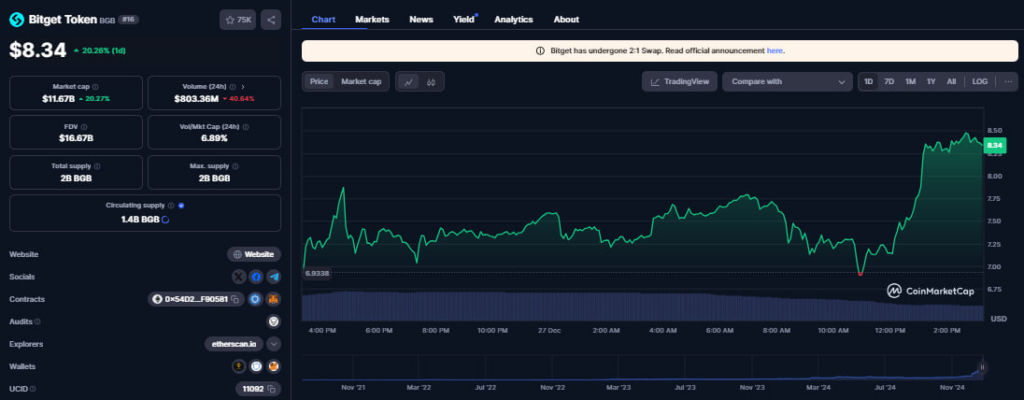Viewport: 1024px width, 400px height.
Task: Switch to the Yield tab
Action: [464, 20]
